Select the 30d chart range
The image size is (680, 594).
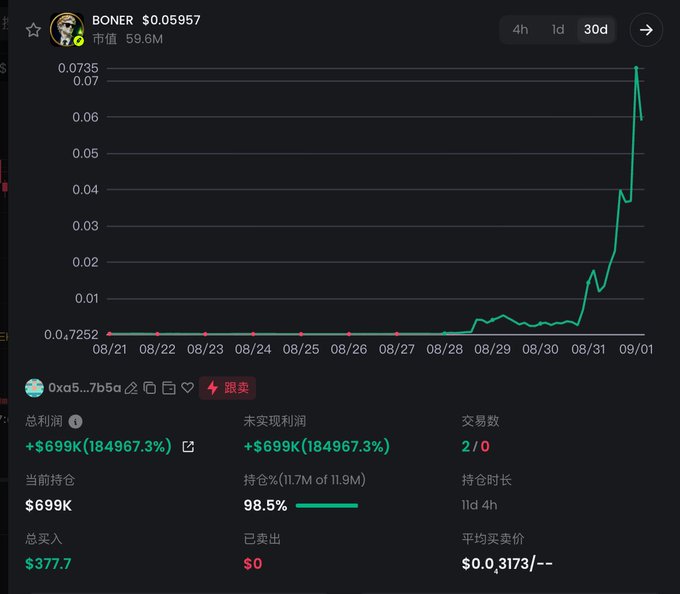(x=595, y=29)
